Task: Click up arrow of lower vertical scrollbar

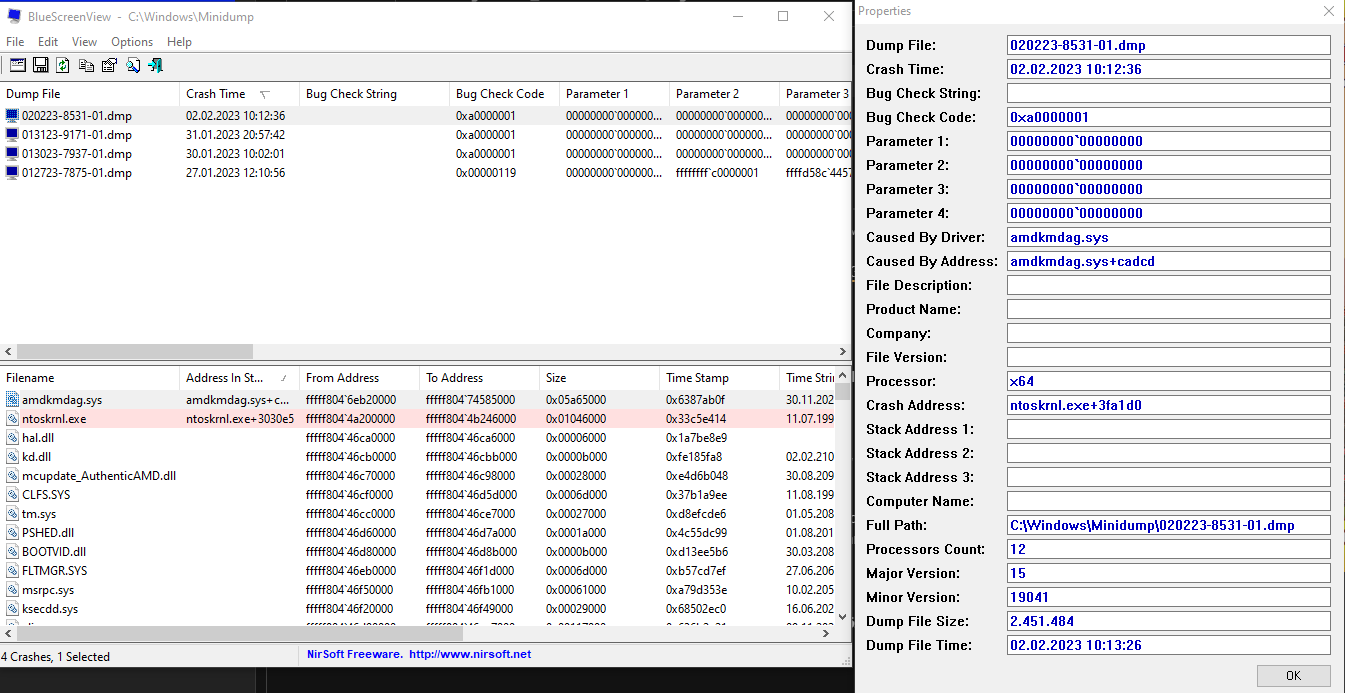Action: click(843, 375)
